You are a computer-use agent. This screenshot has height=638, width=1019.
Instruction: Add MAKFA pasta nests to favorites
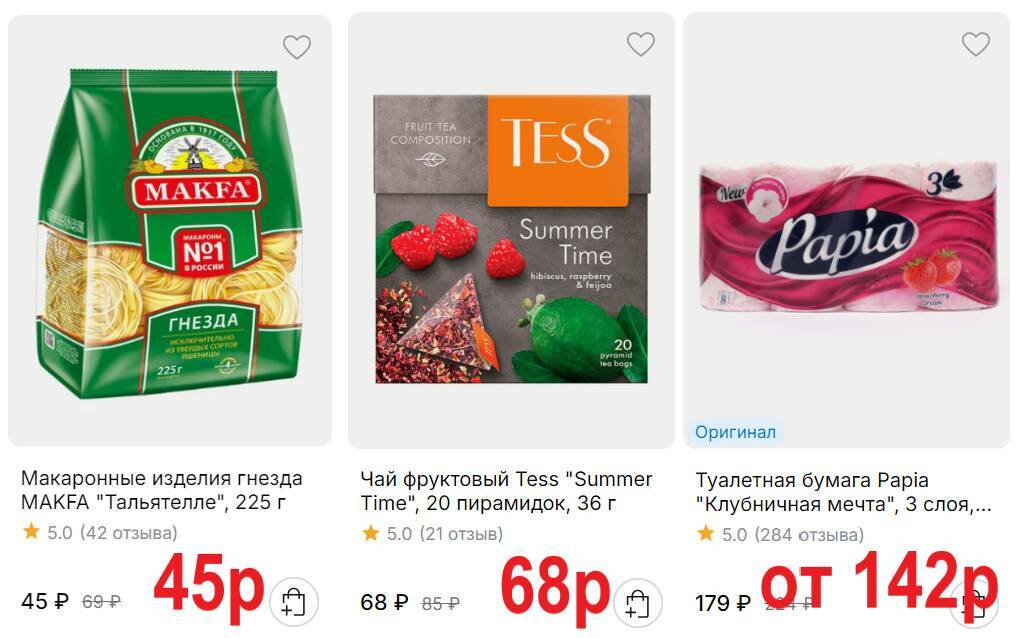coord(297,47)
